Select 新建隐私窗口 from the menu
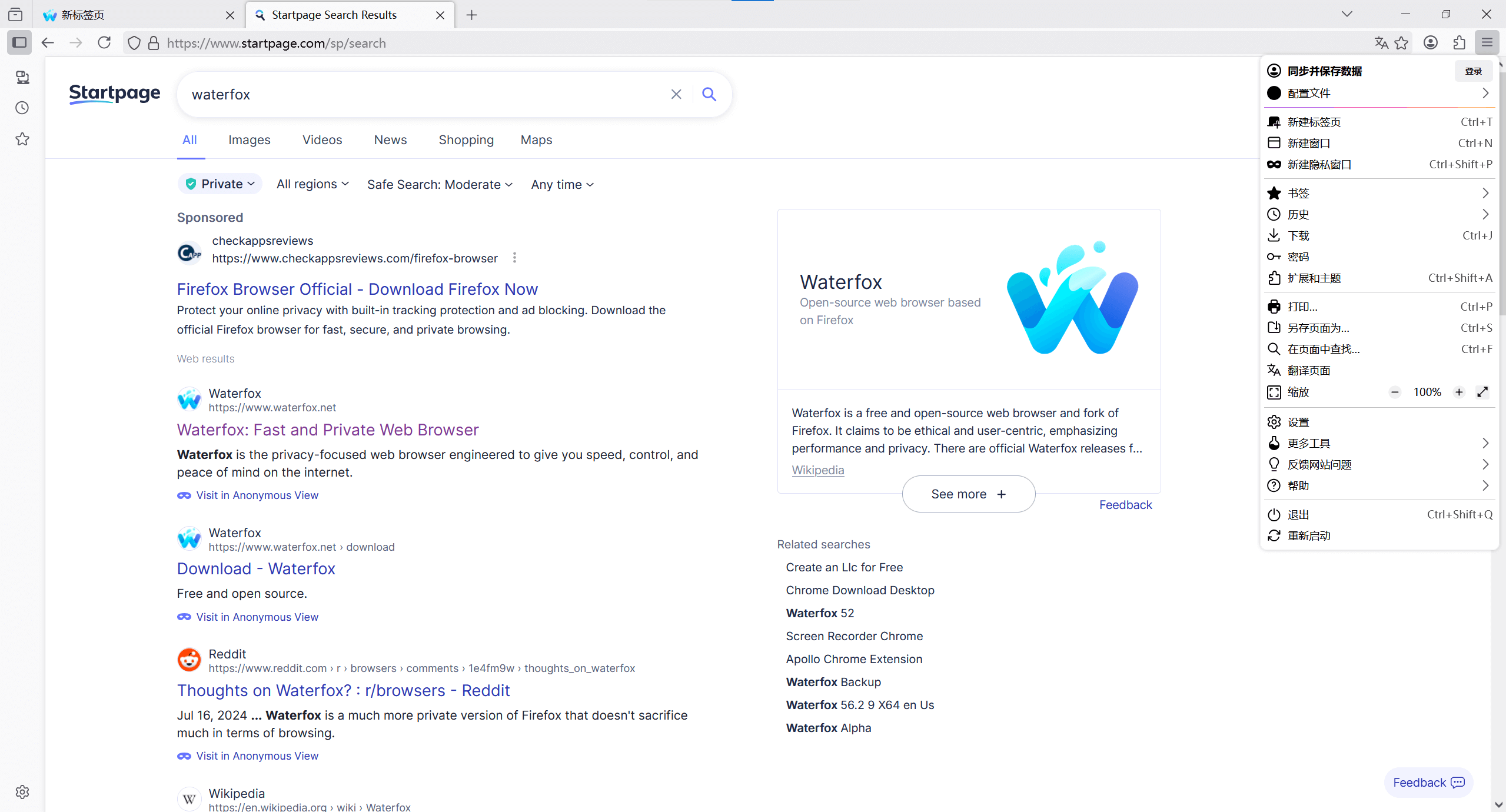 1319,165
